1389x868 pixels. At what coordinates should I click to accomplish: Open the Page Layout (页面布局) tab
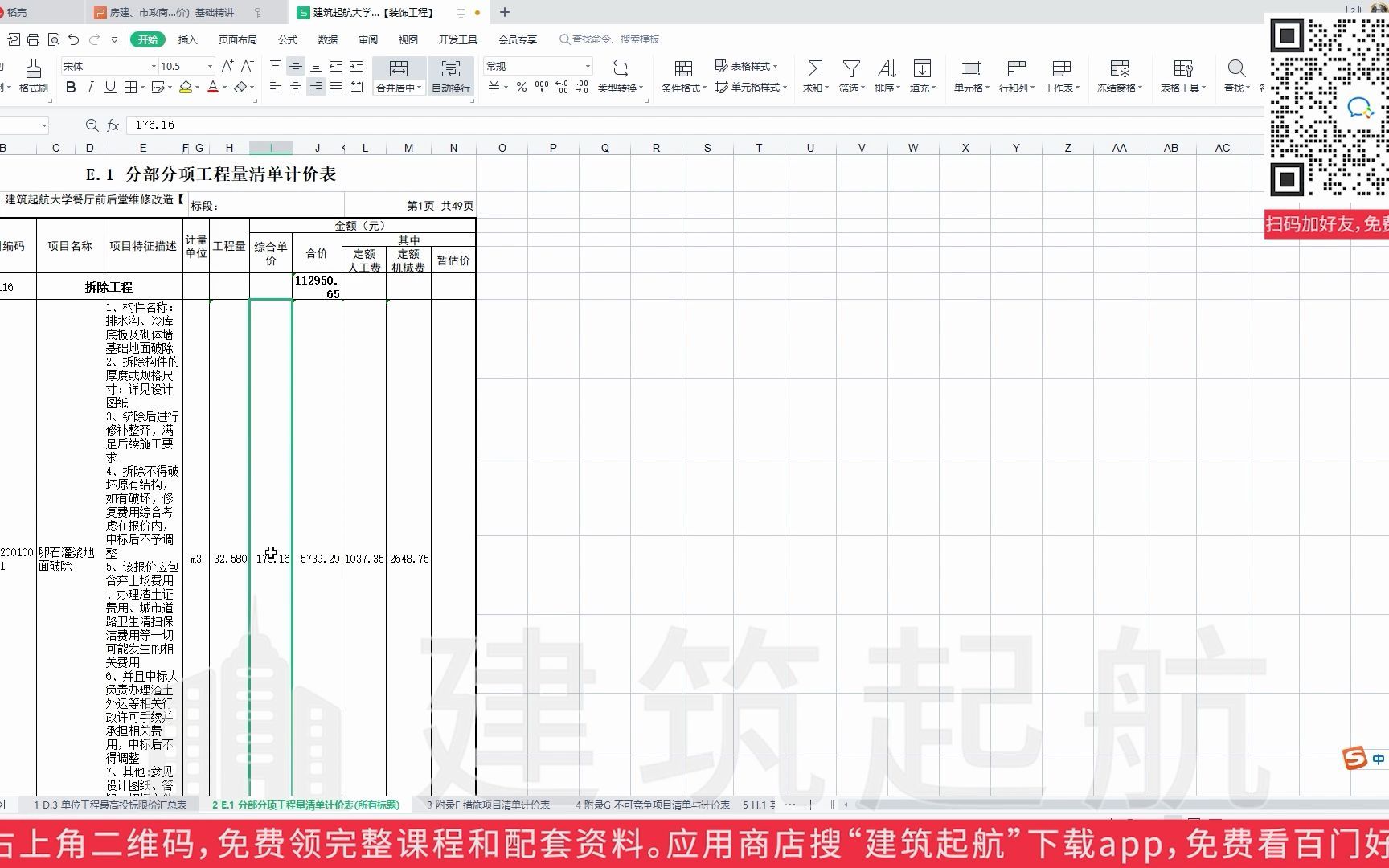click(x=237, y=39)
